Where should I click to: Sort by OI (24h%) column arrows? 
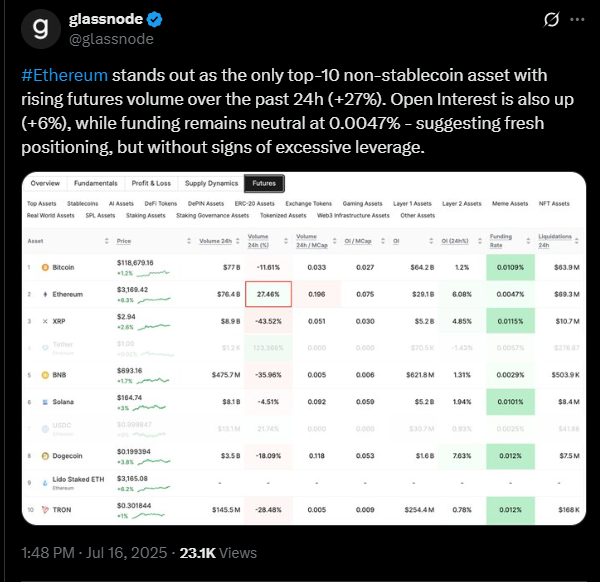(479, 241)
